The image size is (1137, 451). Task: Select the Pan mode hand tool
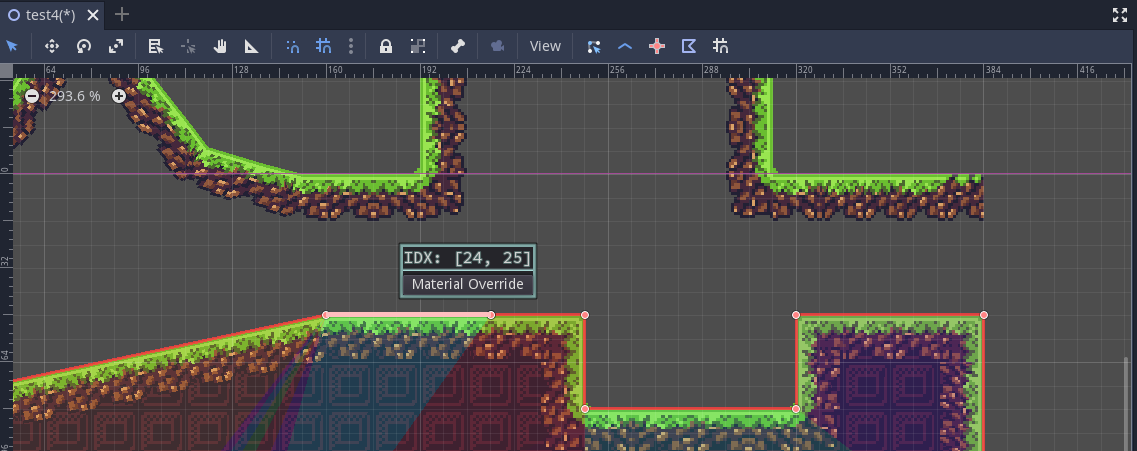[x=220, y=46]
